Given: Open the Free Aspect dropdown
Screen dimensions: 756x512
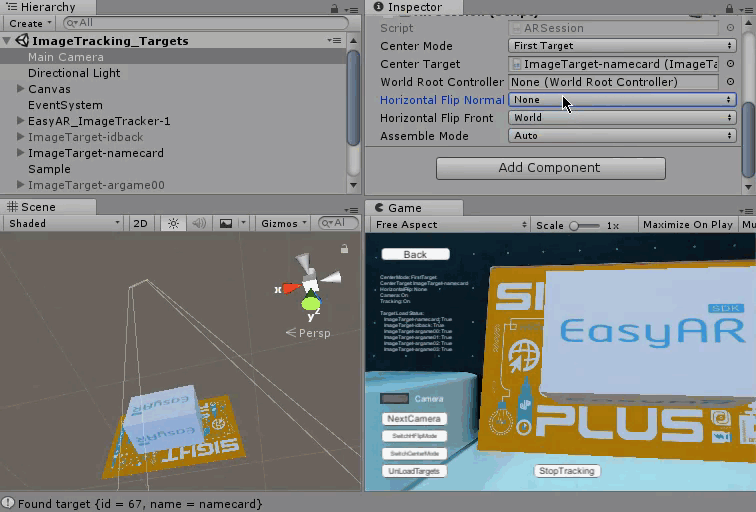Looking at the screenshot, I should (x=449, y=225).
